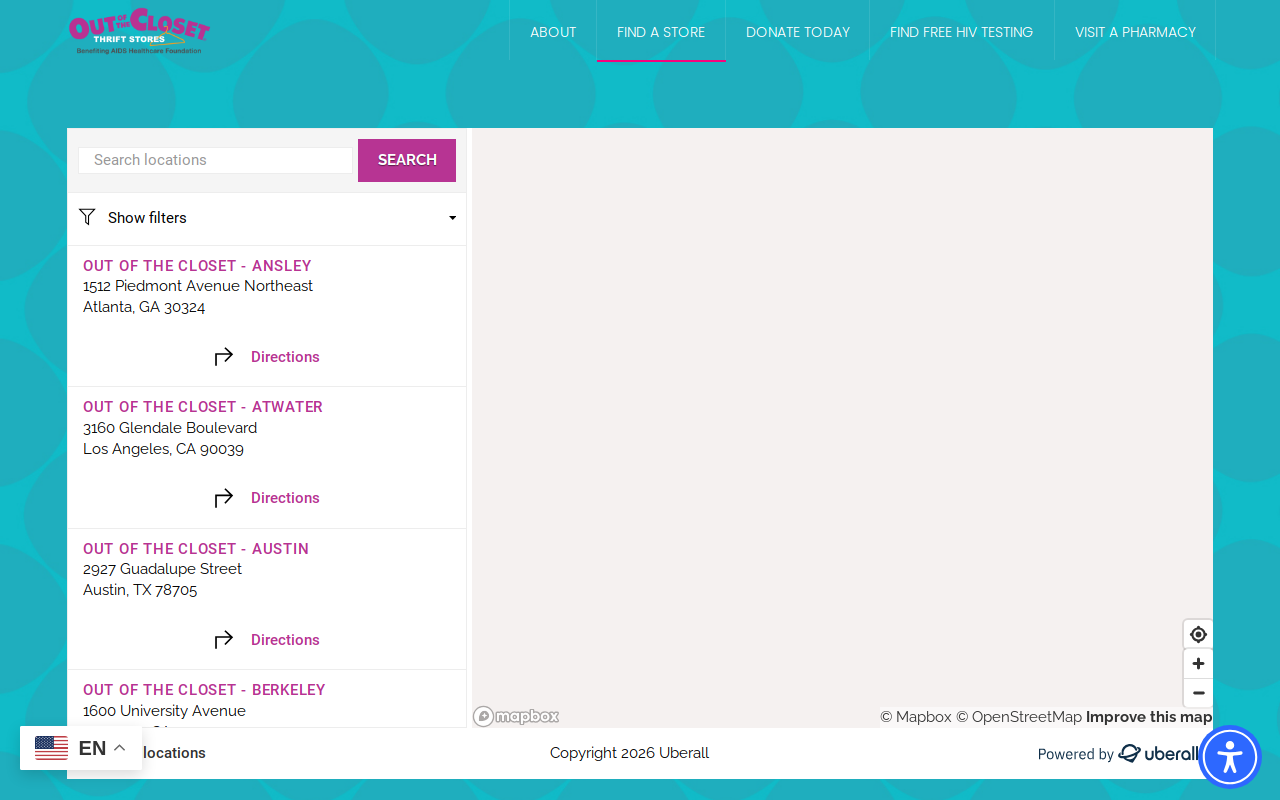Open OUT OF THE CLOSET - ANSLEY
Image resolution: width=1280 pixels, height=800 pixels.
197,266
